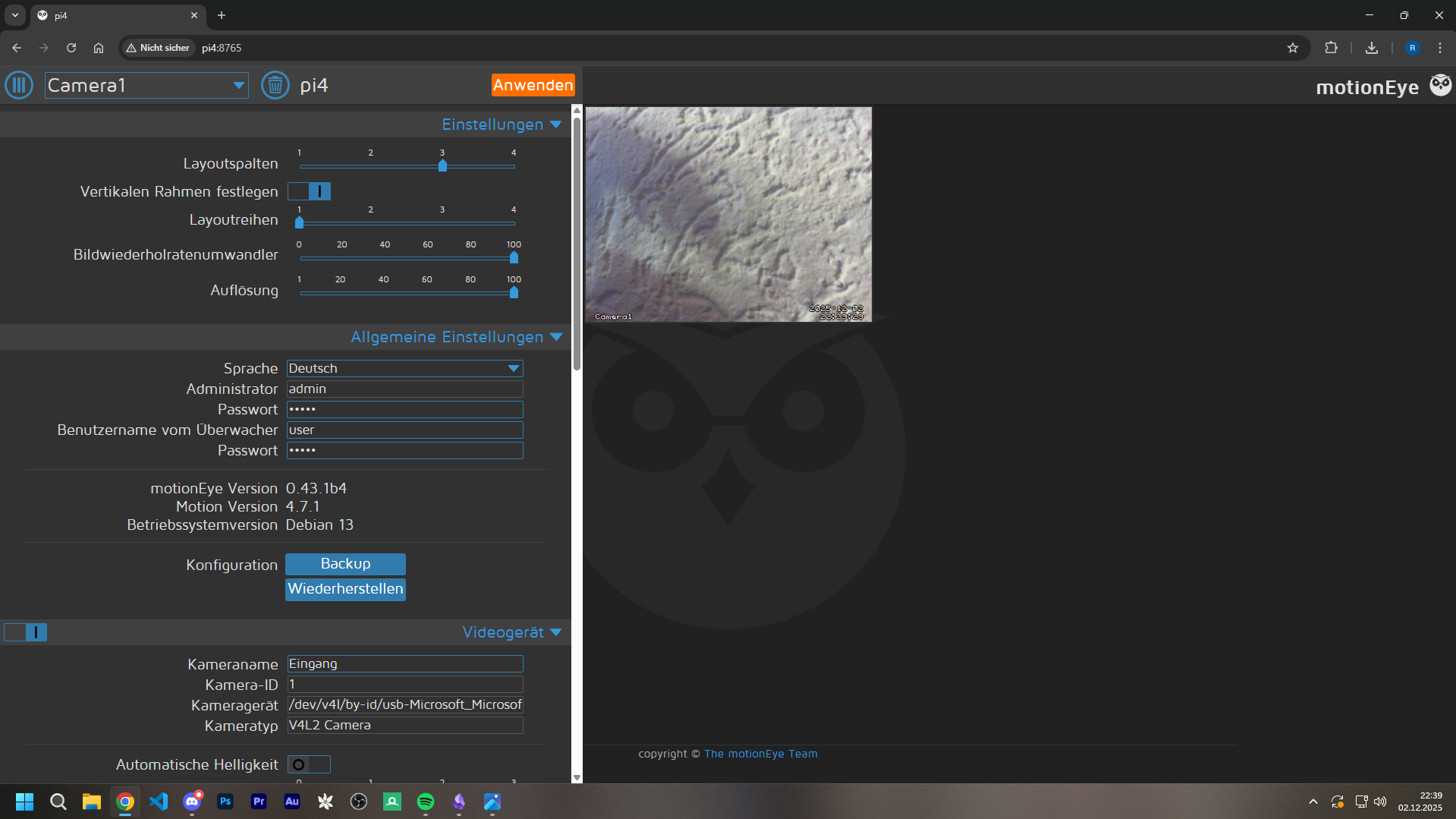The width and height of the screenshot is (1456, 819).
Task: Bookmark this page with the star icon
Action: point(1293,48)
